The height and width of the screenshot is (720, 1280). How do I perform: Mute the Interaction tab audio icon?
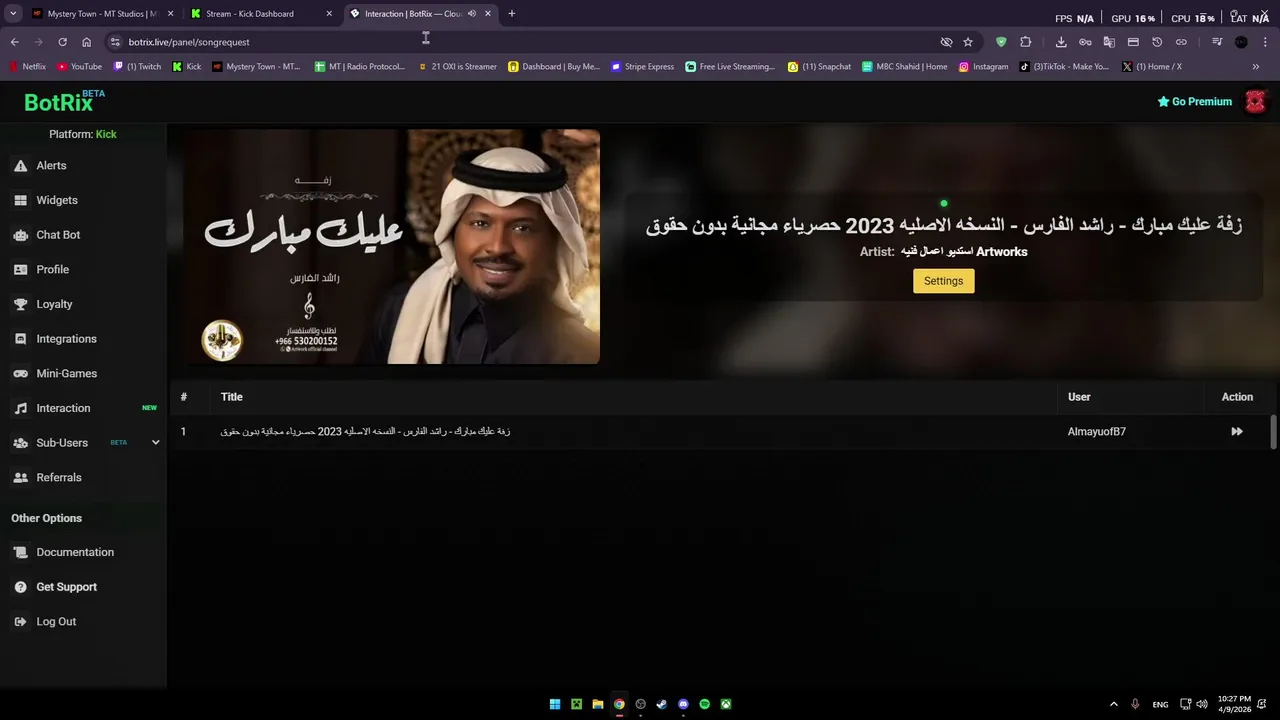pos(472,14)
